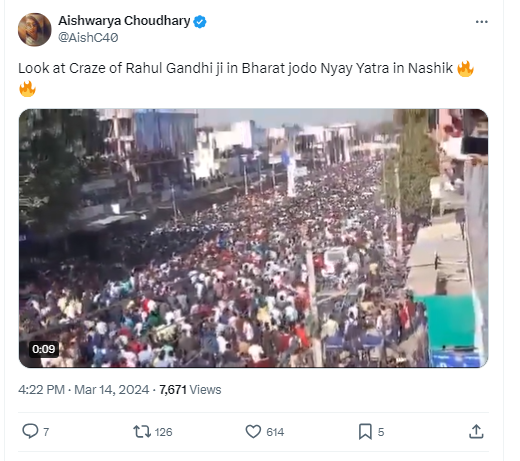
Task: Click the @AishC40 handle
Action: (88, 37)
